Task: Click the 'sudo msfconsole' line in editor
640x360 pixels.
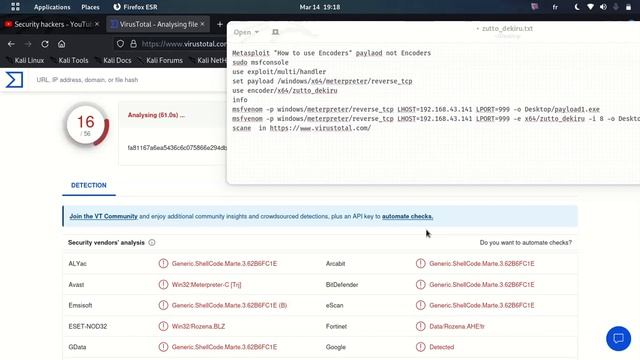Action: point(260,62)
